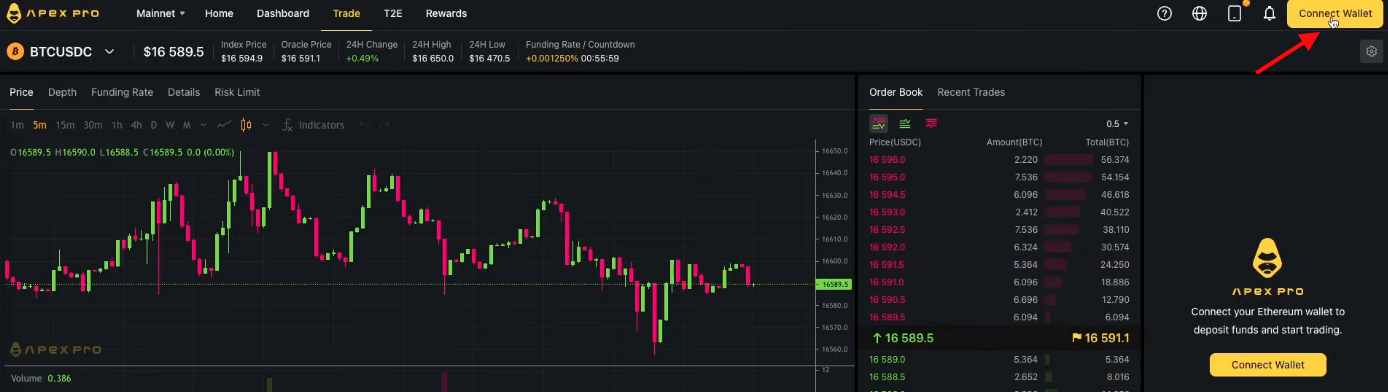Click the top-right Connect Wallet button
Viewport: 1388px width, 392px height.
[x=1335, y=14]
